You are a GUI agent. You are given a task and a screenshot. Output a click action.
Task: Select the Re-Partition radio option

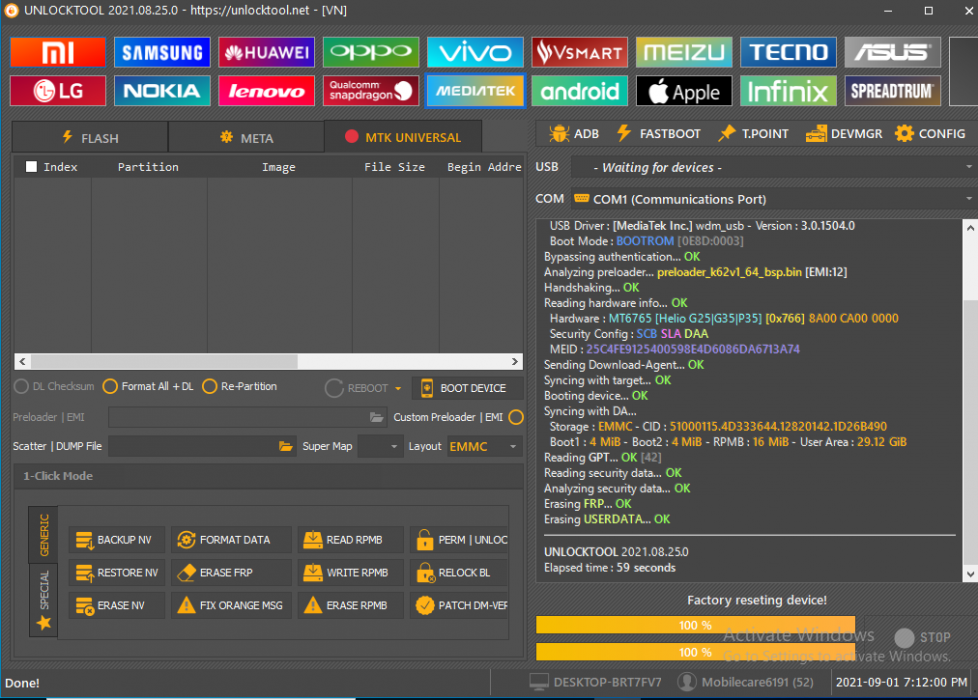click(210, 386)
